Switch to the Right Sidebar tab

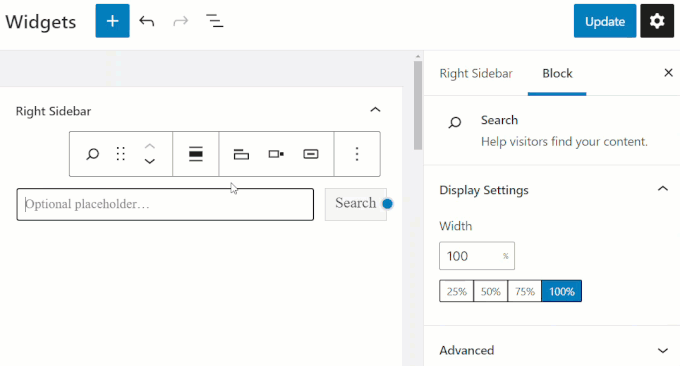[x=476, y=73]
